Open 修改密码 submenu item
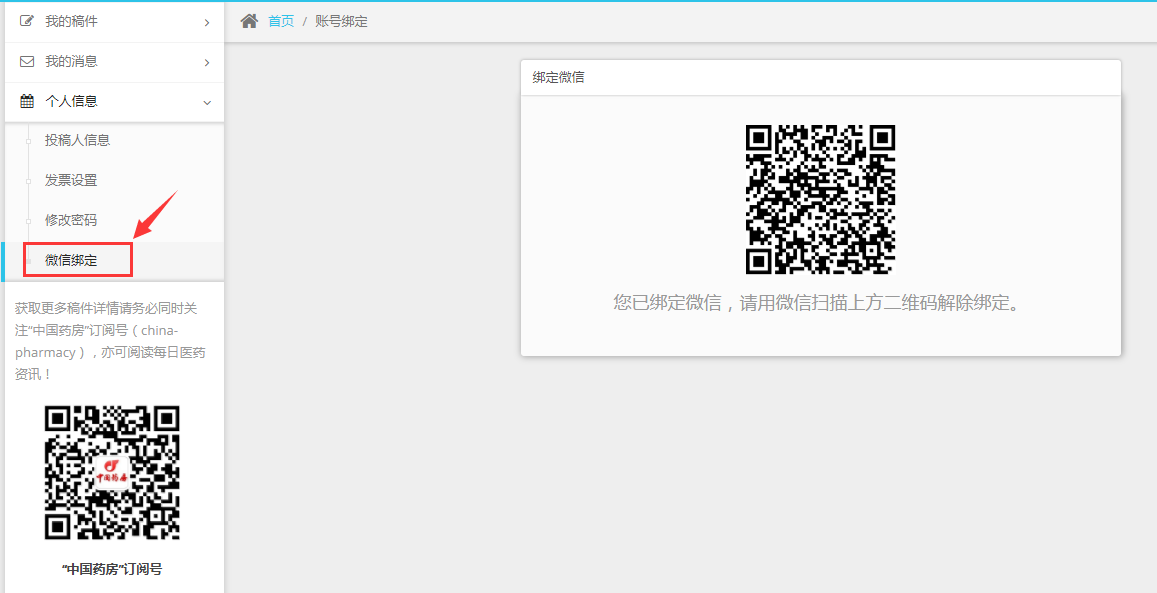1157x593 pixels. coord(71,220)
